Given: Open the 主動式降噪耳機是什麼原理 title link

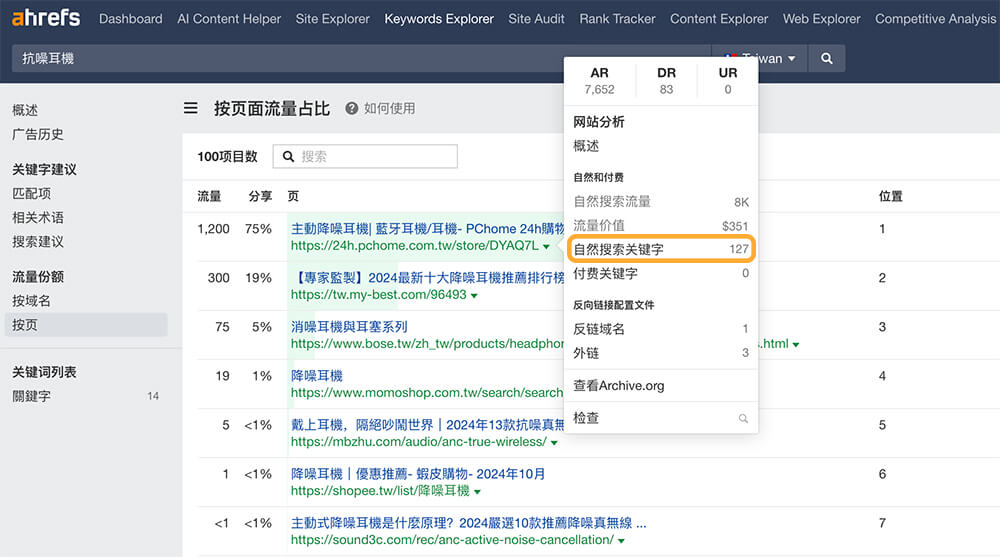Looking at the screenshot, I should [469, 523].
